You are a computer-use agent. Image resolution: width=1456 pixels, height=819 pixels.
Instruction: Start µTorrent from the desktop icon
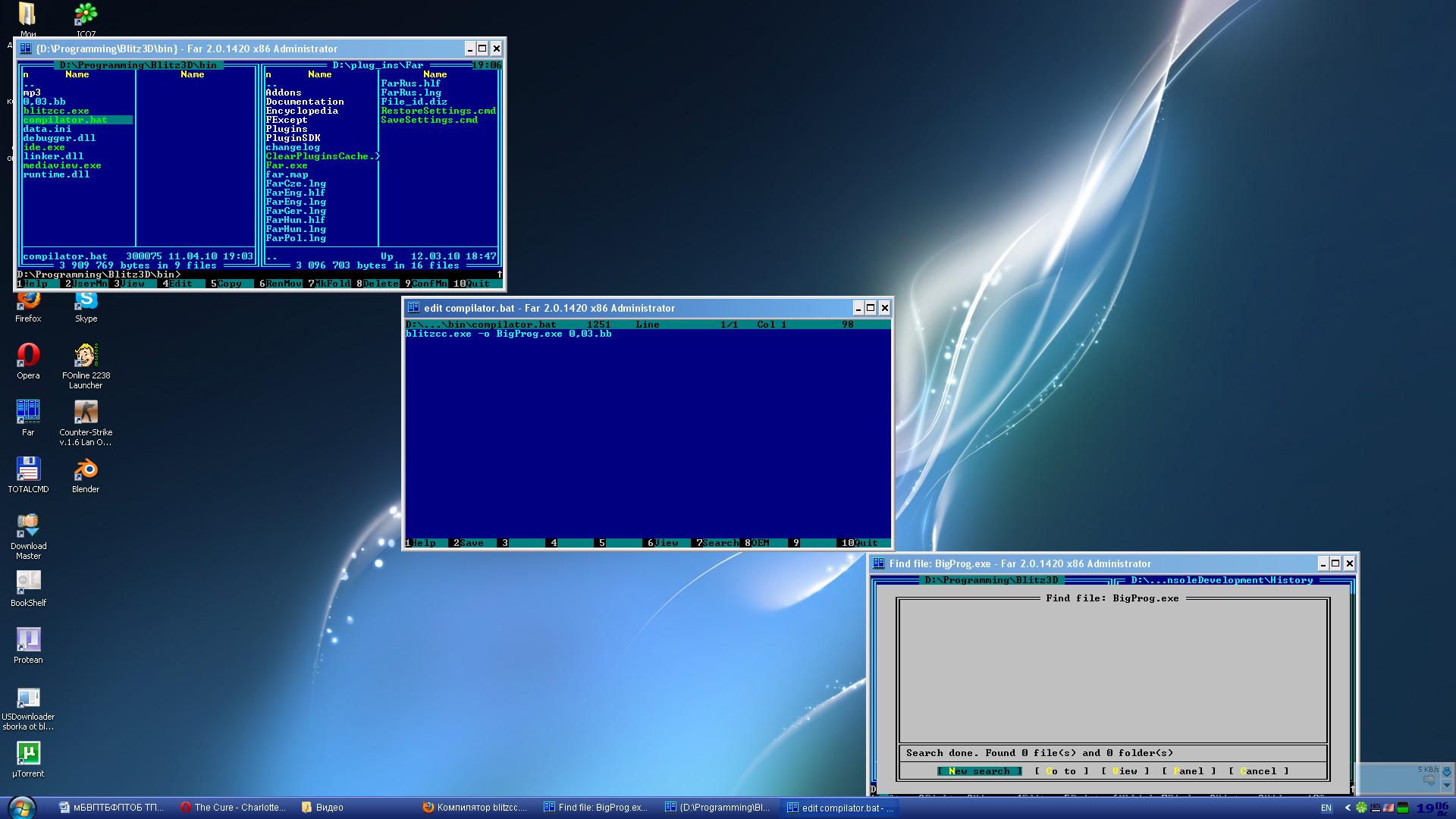pos(28,754)
